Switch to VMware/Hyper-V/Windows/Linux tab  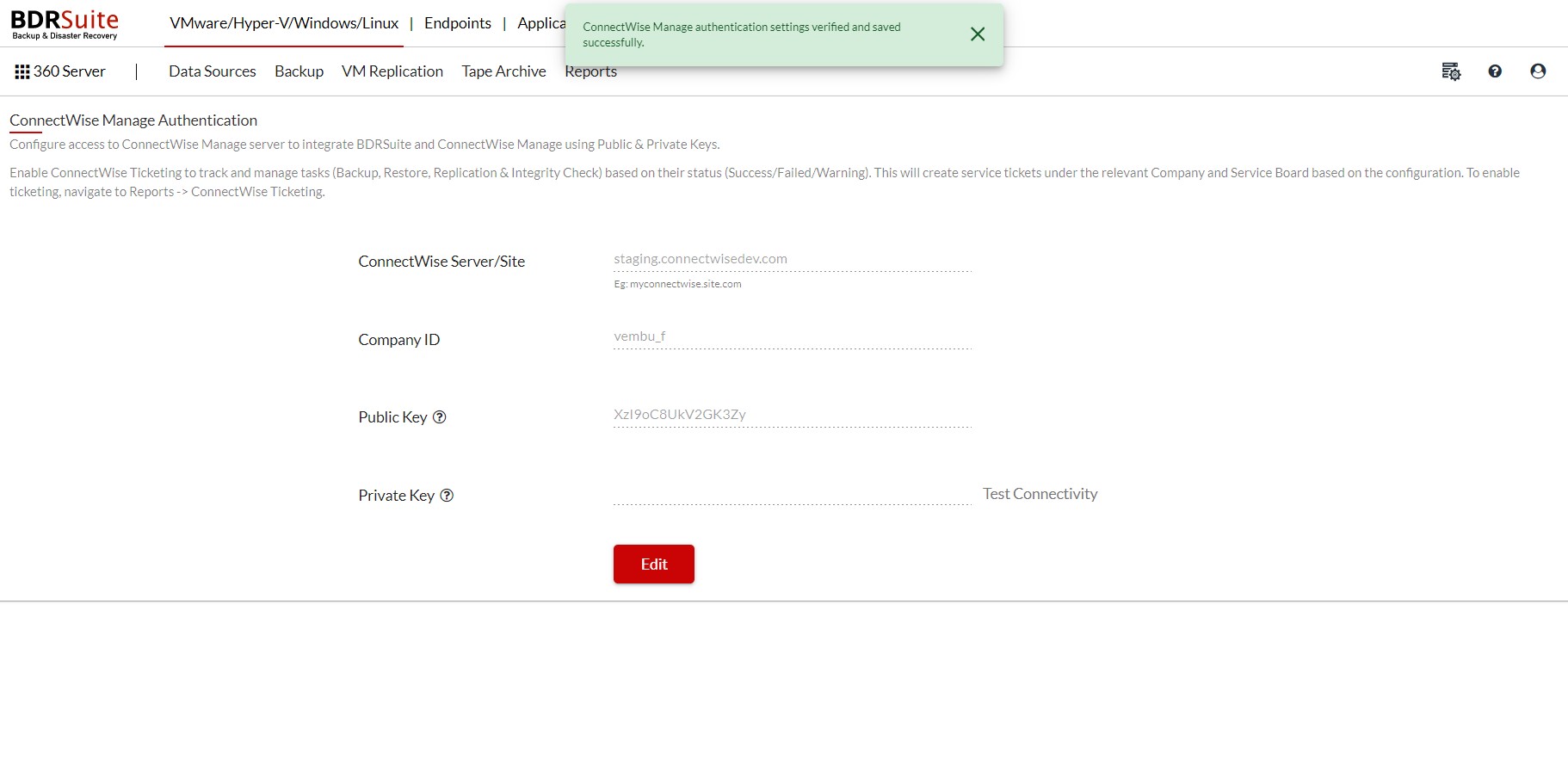[x=284, y=23]
